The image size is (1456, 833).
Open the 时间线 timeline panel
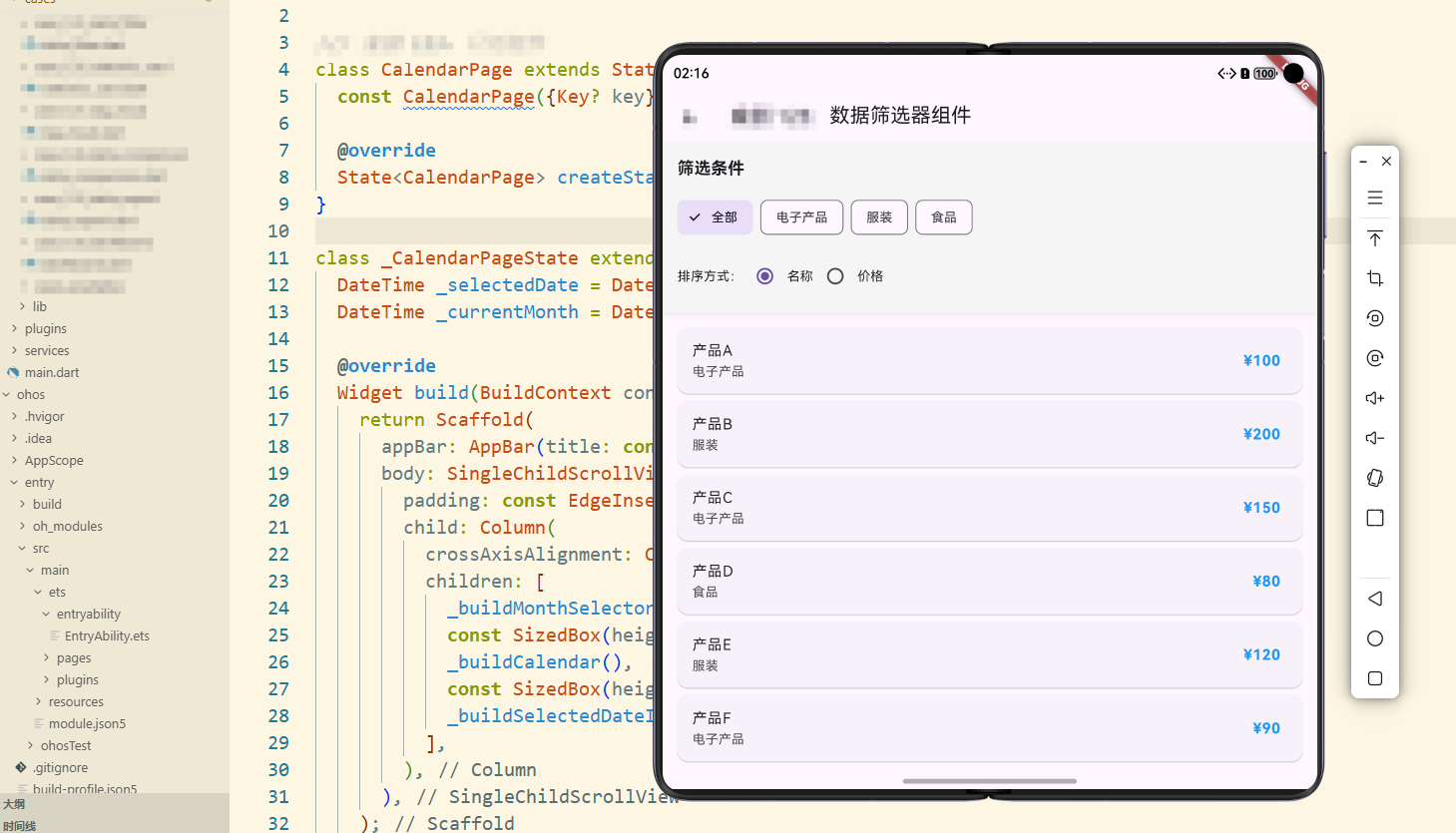tap(20, 825)
